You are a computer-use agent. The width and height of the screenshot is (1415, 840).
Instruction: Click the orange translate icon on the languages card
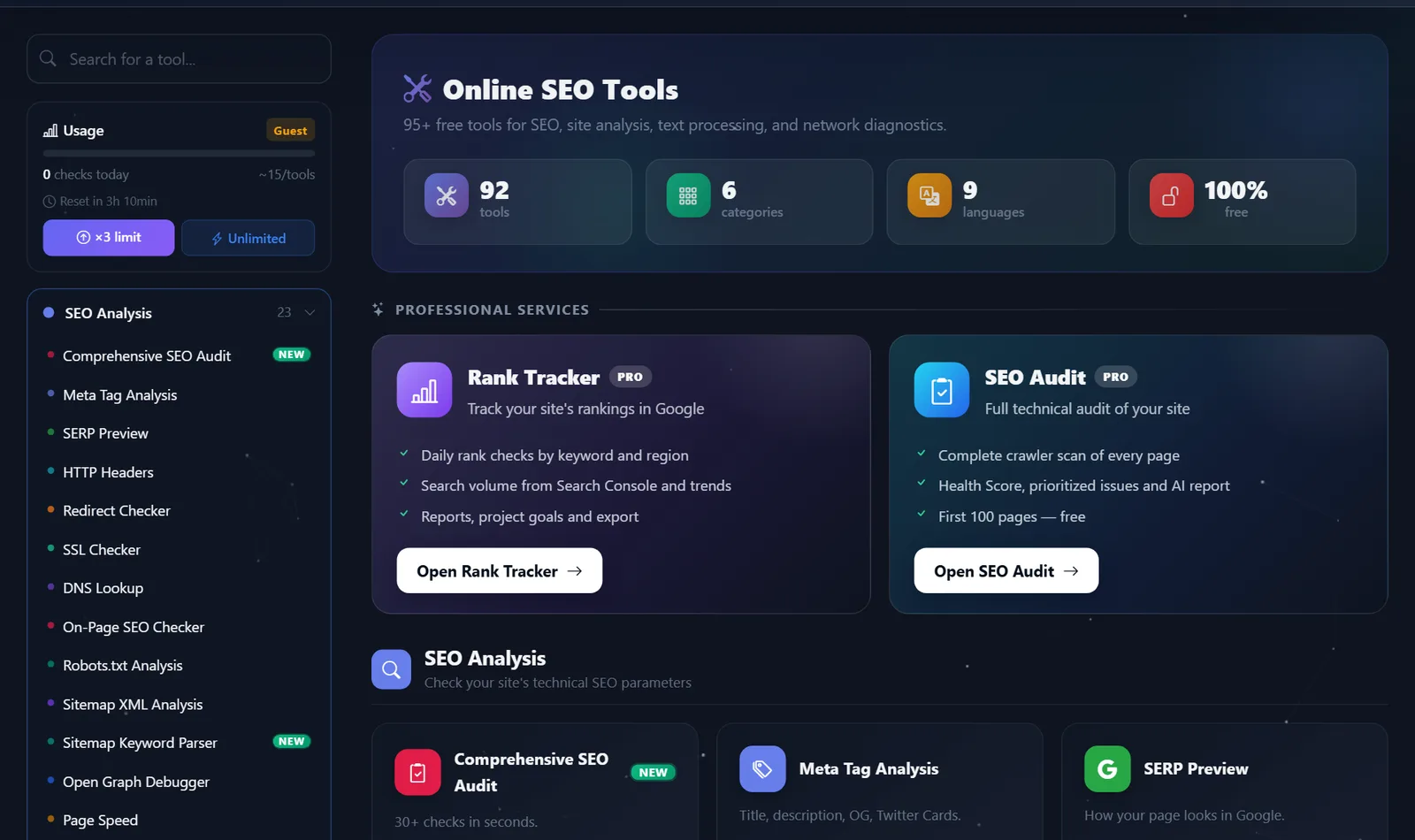929,196
